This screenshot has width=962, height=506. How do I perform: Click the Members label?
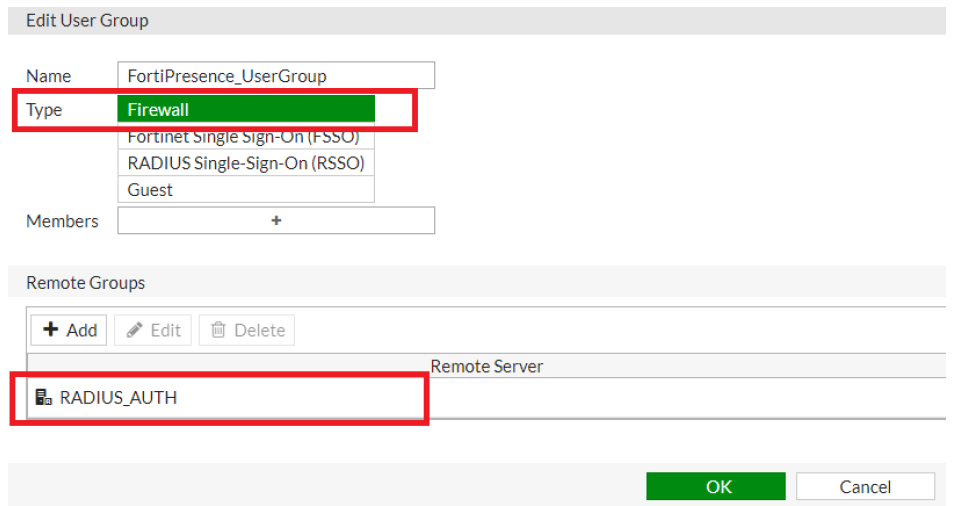(x=62, y=221)
